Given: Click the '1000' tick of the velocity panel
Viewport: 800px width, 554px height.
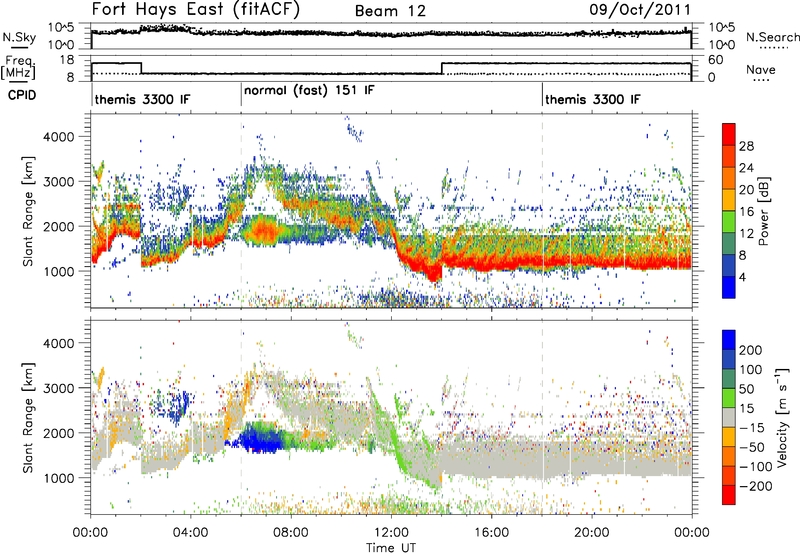Looking at the screenshot, I should 58,478.
